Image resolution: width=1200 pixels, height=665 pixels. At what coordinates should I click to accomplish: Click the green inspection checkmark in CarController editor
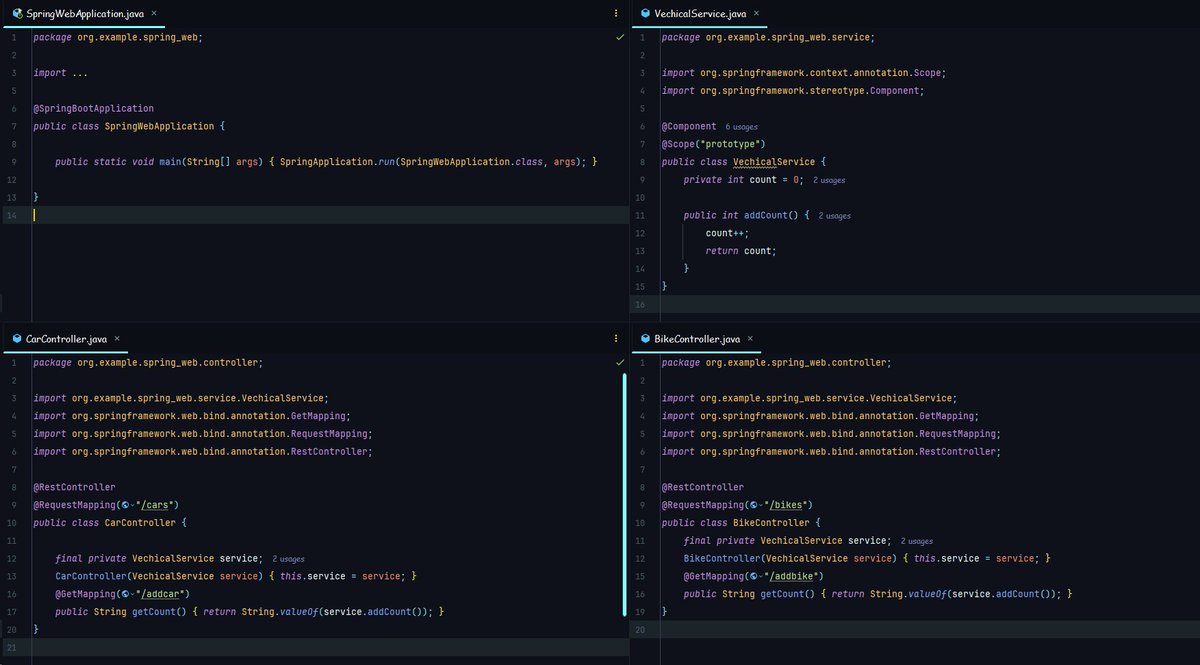620,362
